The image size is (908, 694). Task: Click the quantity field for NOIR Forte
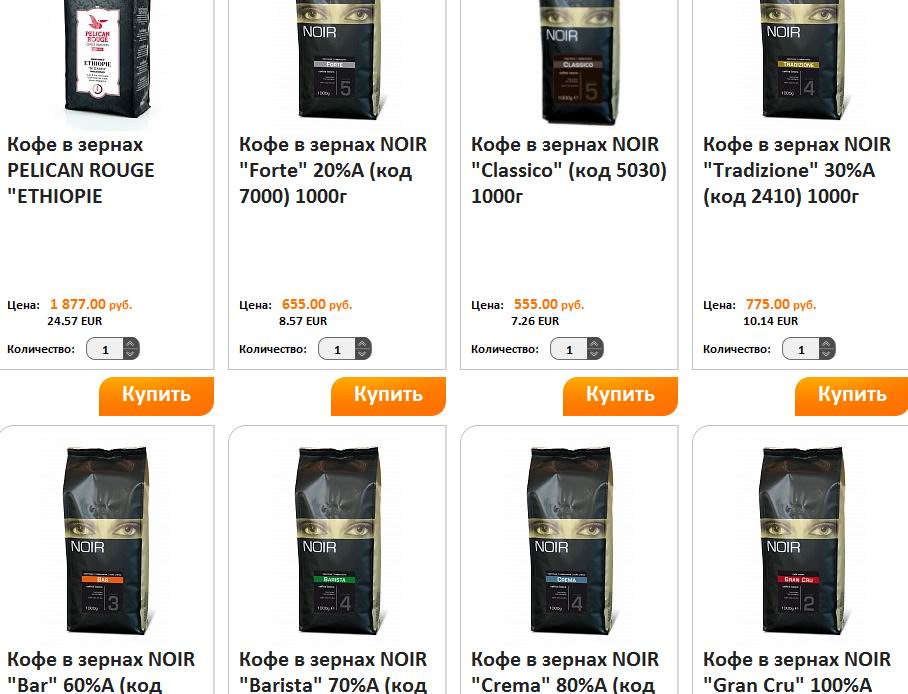(x=337, y=349)
